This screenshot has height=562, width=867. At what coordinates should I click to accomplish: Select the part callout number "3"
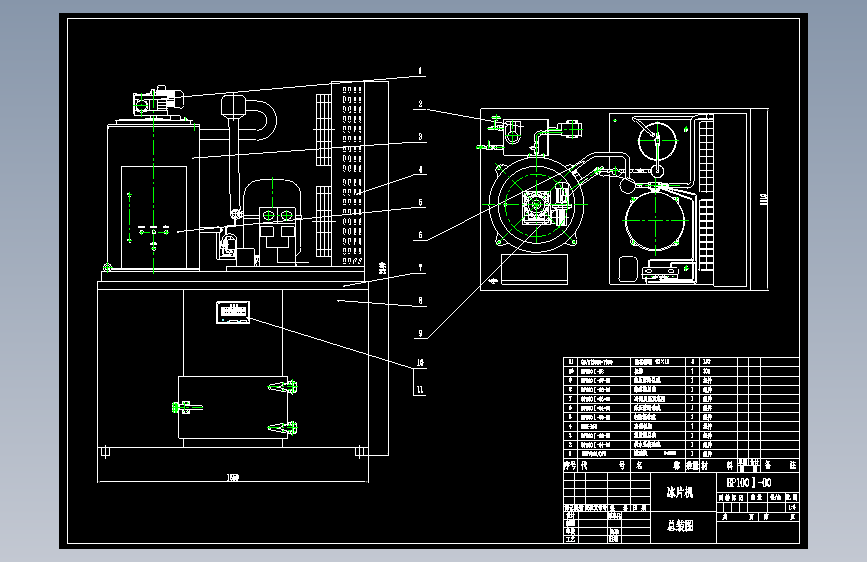(420, 137)
